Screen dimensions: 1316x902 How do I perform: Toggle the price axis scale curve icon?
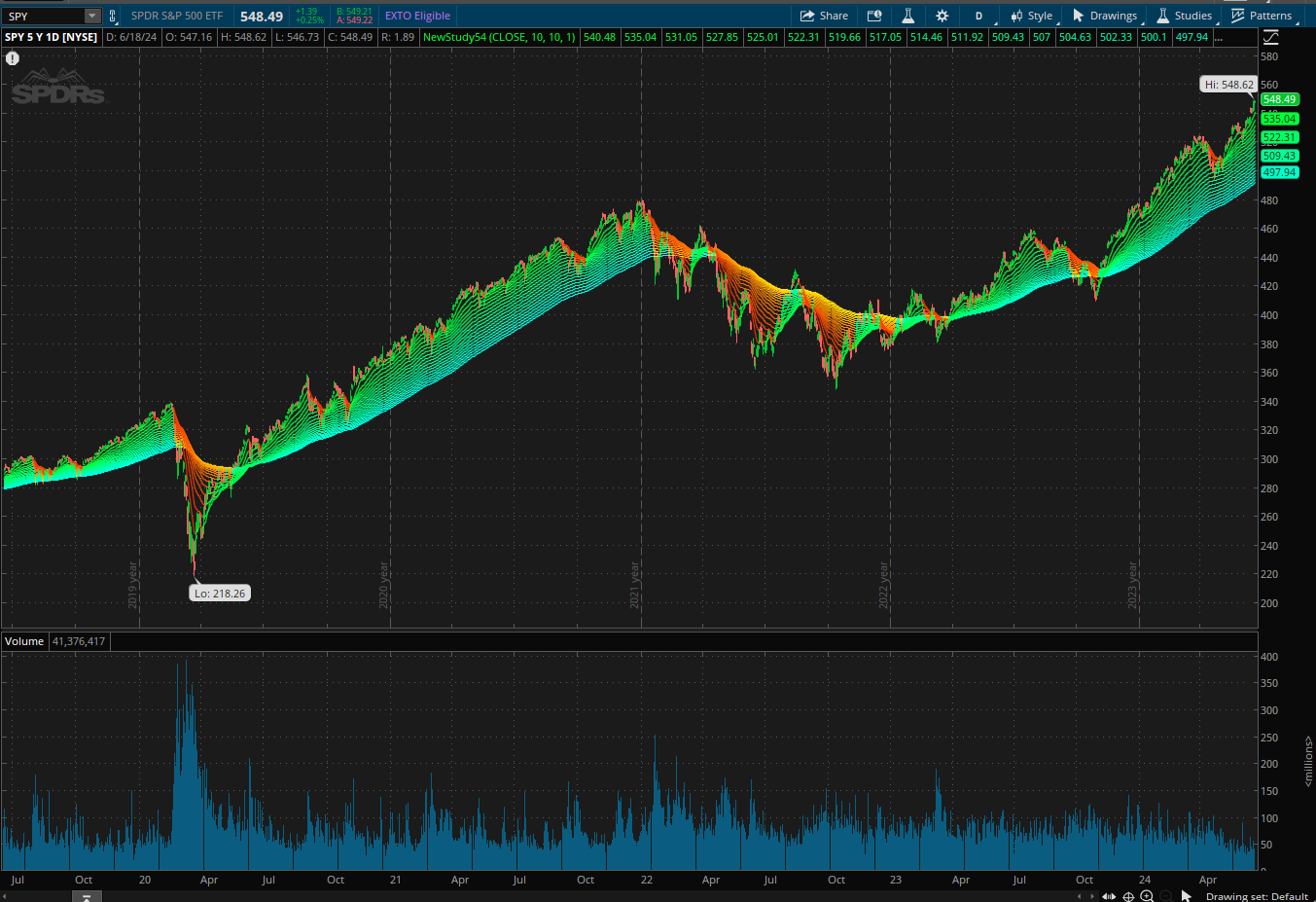(1270, 37)
